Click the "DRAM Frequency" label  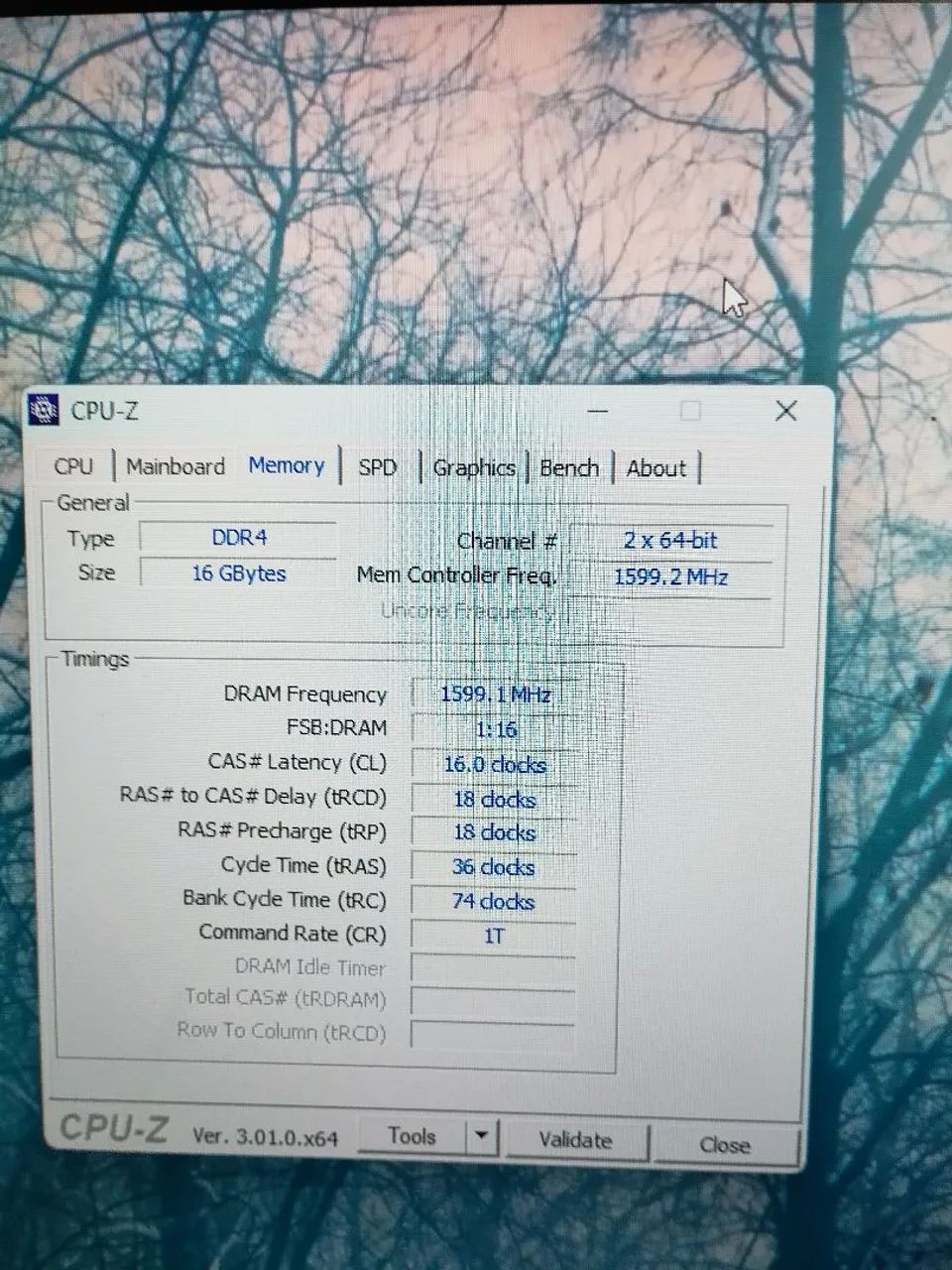point(304,695)
